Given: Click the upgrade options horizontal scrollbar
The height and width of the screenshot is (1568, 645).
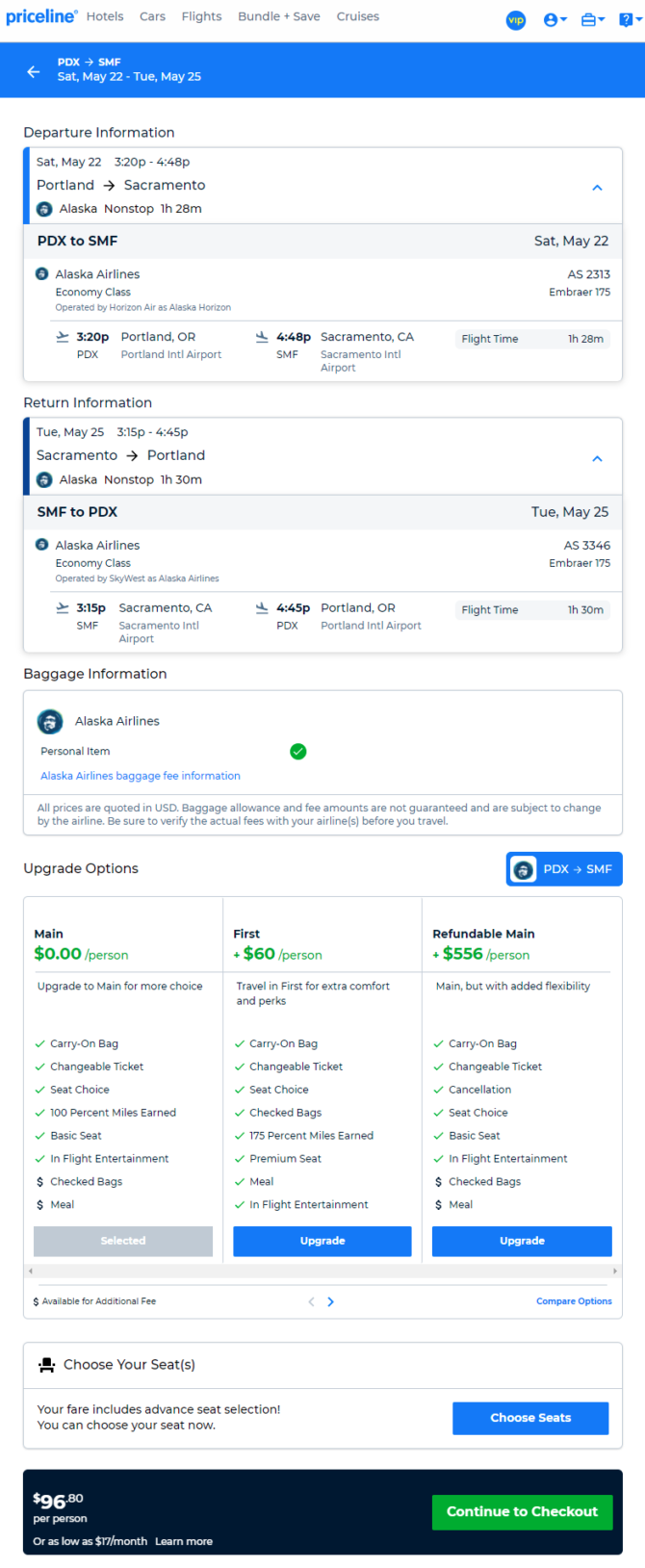Looking at the screenshot, I should click(x=322, y=1272).
